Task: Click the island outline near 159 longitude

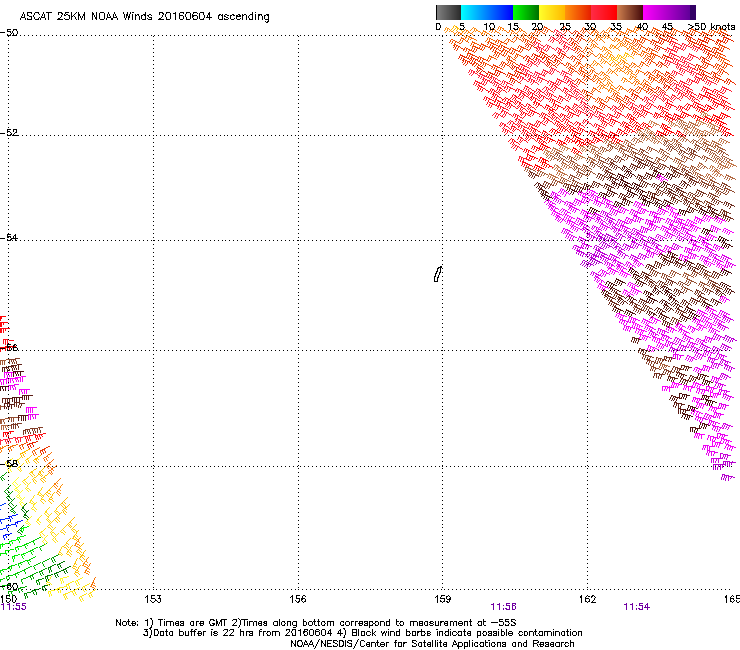Action: click(438, 274)
